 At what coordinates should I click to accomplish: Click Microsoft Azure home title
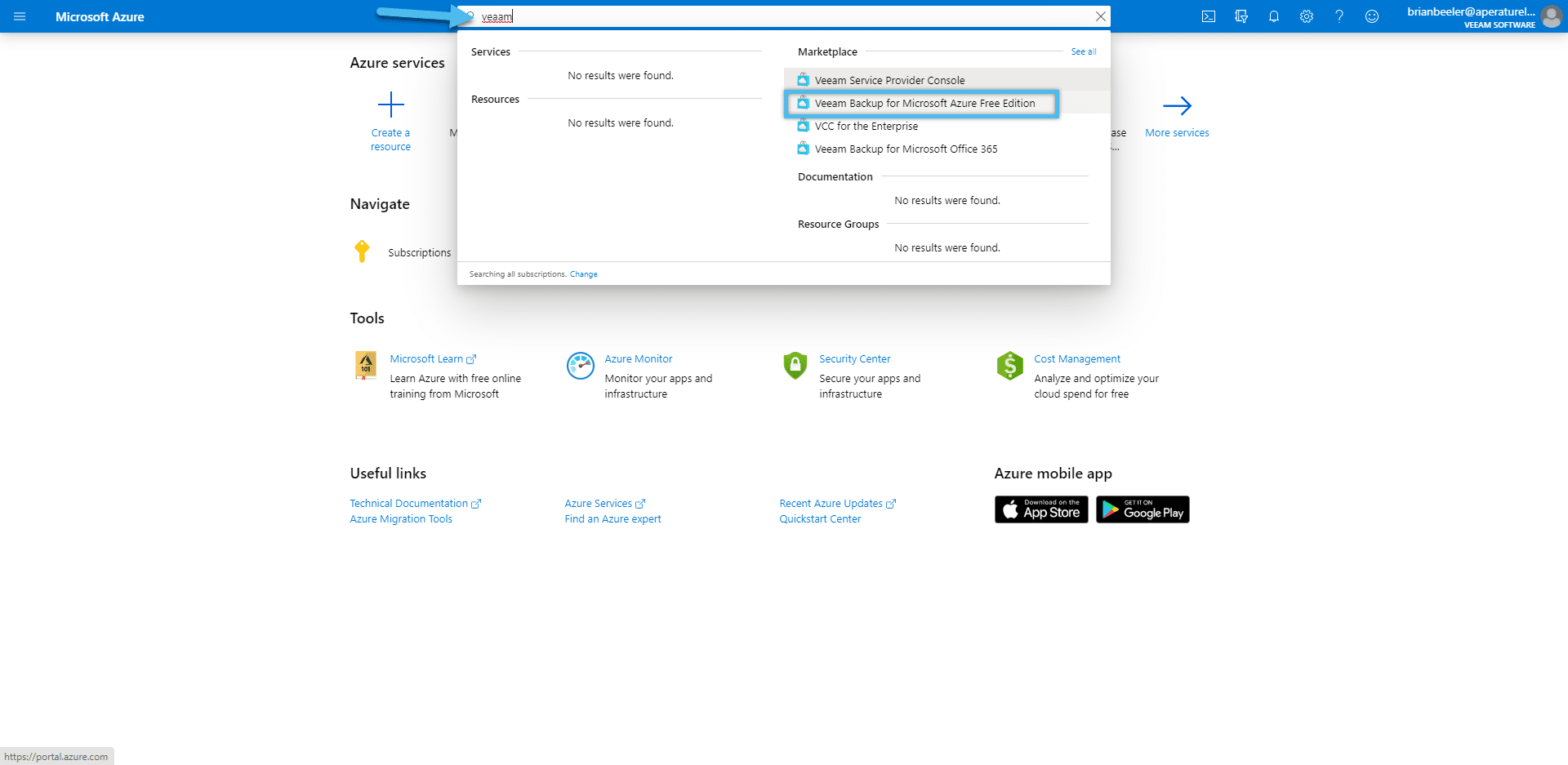pyautogui.click(x=100, y=16)
